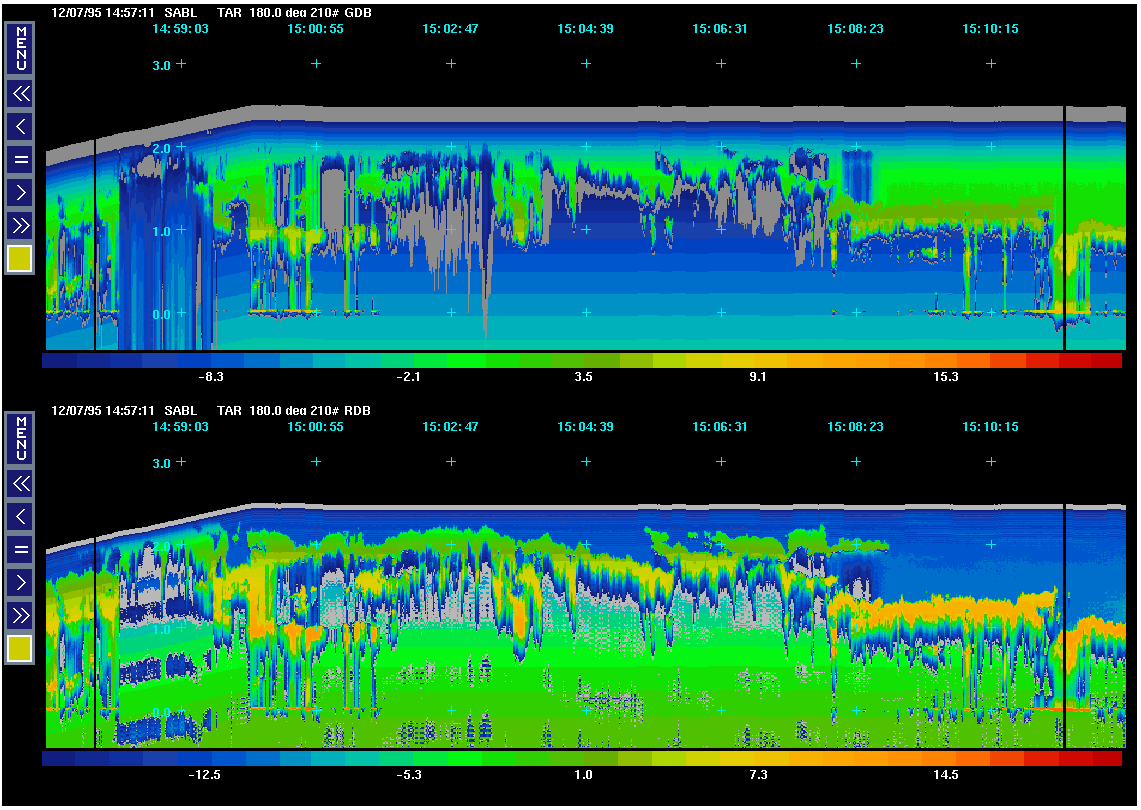This screenshot has width=1141, height=810.
Task: Click the single-right arrow in the GDB panel
Action: [x=20, y=192]
